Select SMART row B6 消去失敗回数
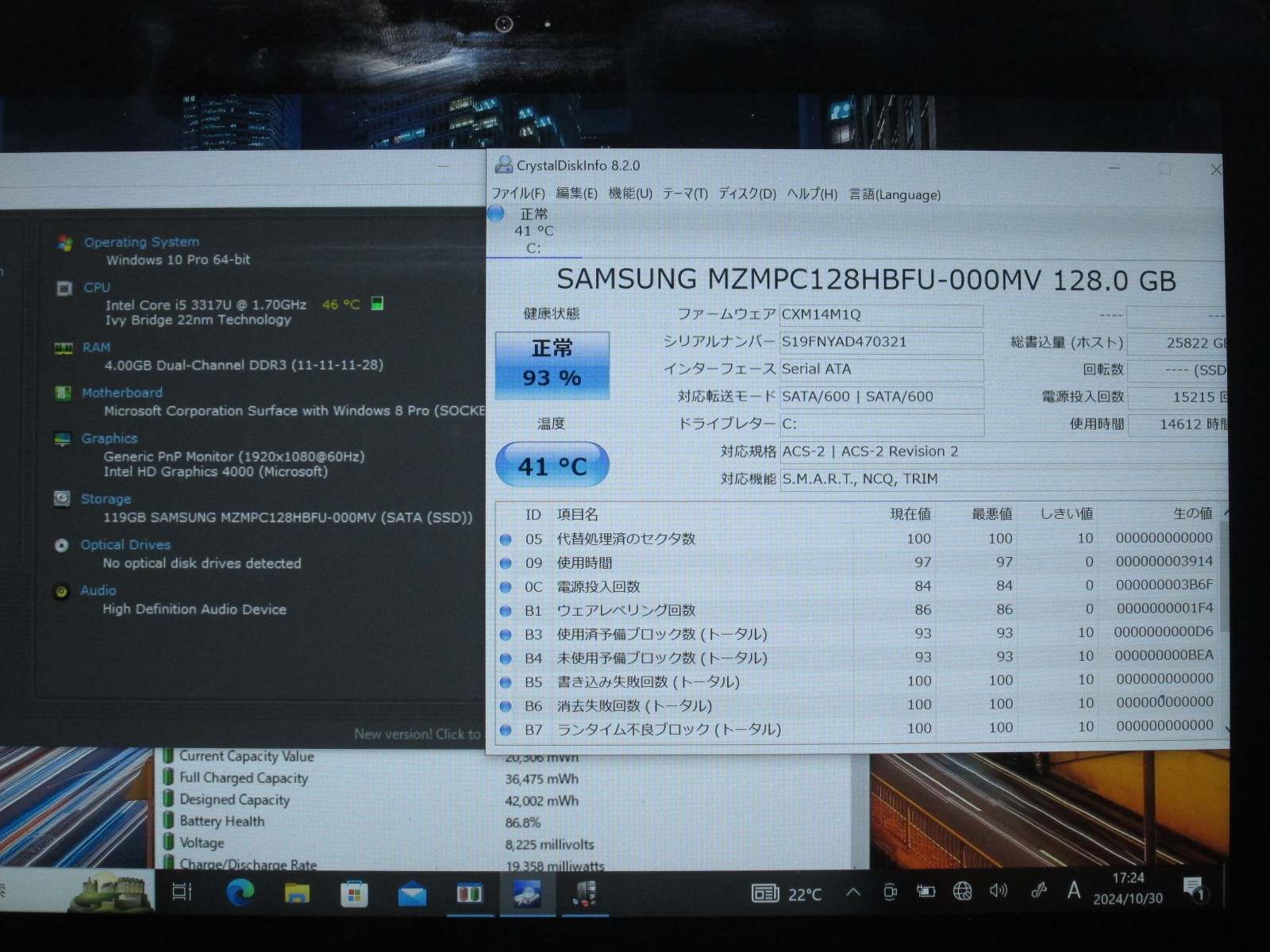The width and height of the screenshot is (1270, 952). pos(857,704)
